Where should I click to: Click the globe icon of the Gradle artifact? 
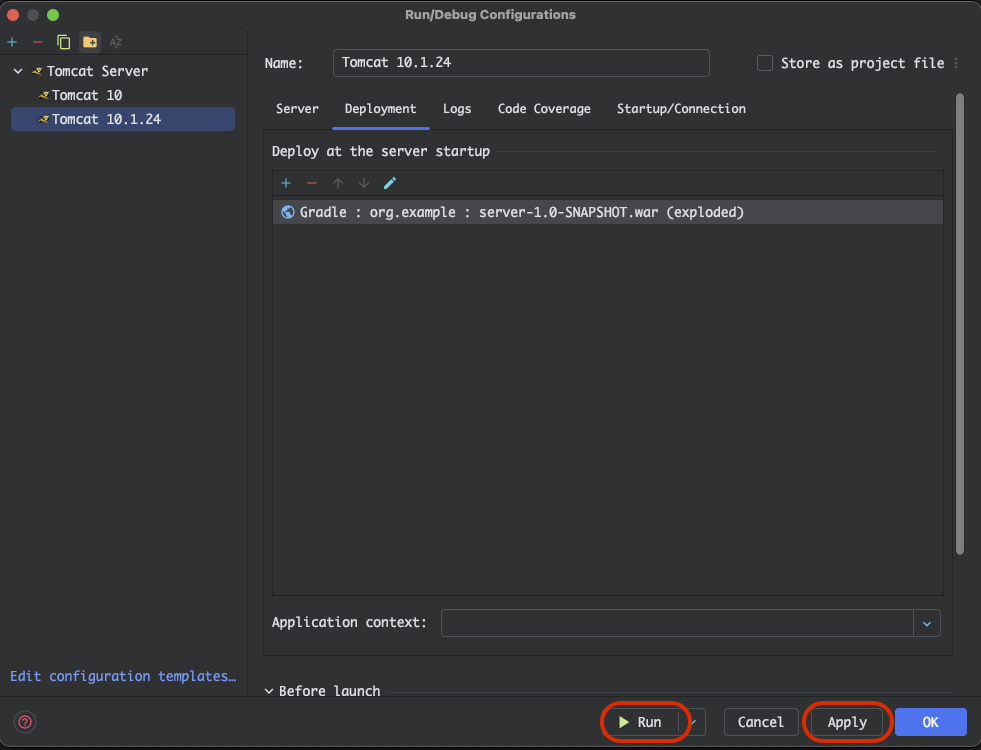click(288, 212)
